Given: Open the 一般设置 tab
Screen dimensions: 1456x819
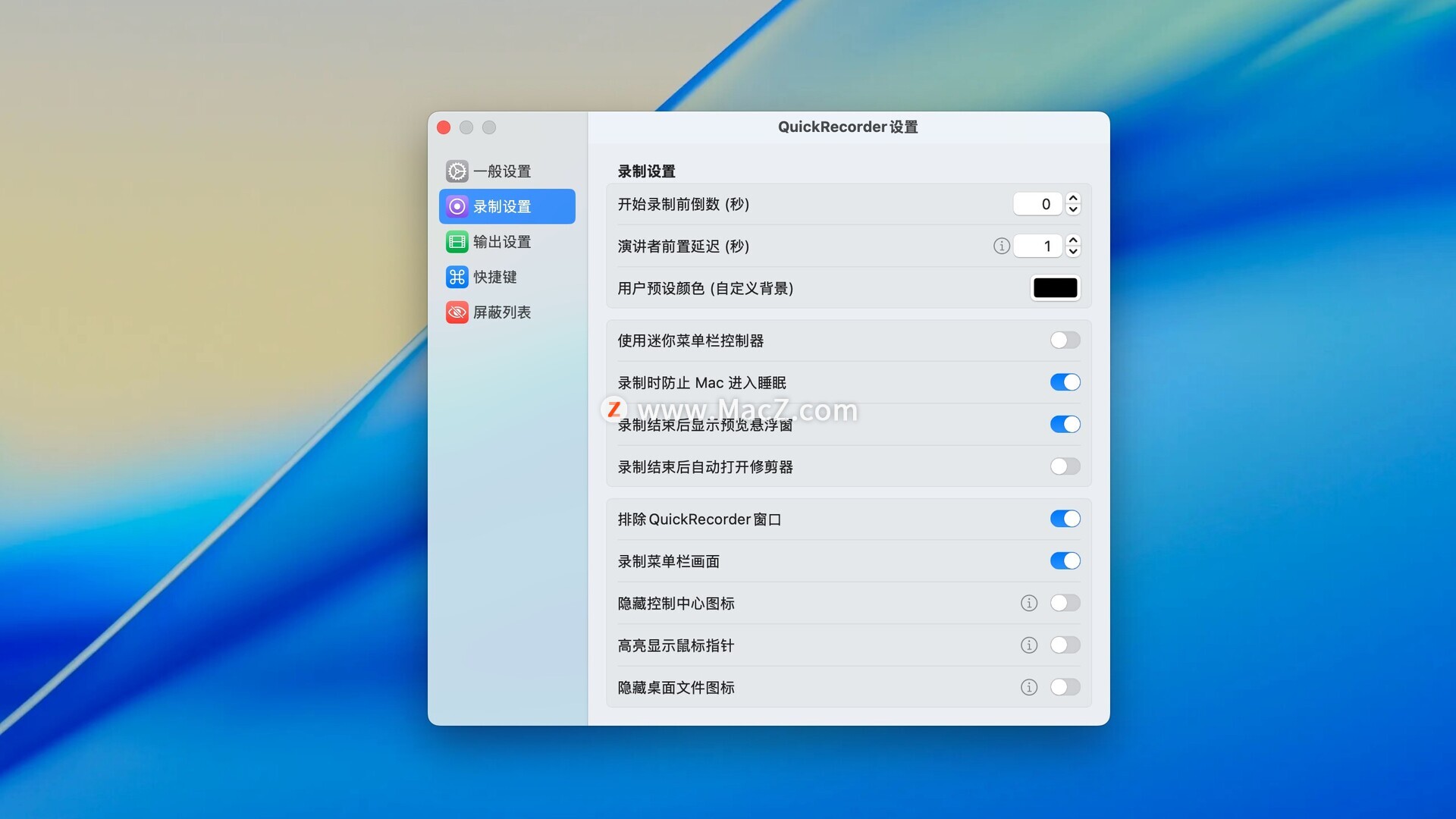Looking at the screenshot, I should coord(507,171).
